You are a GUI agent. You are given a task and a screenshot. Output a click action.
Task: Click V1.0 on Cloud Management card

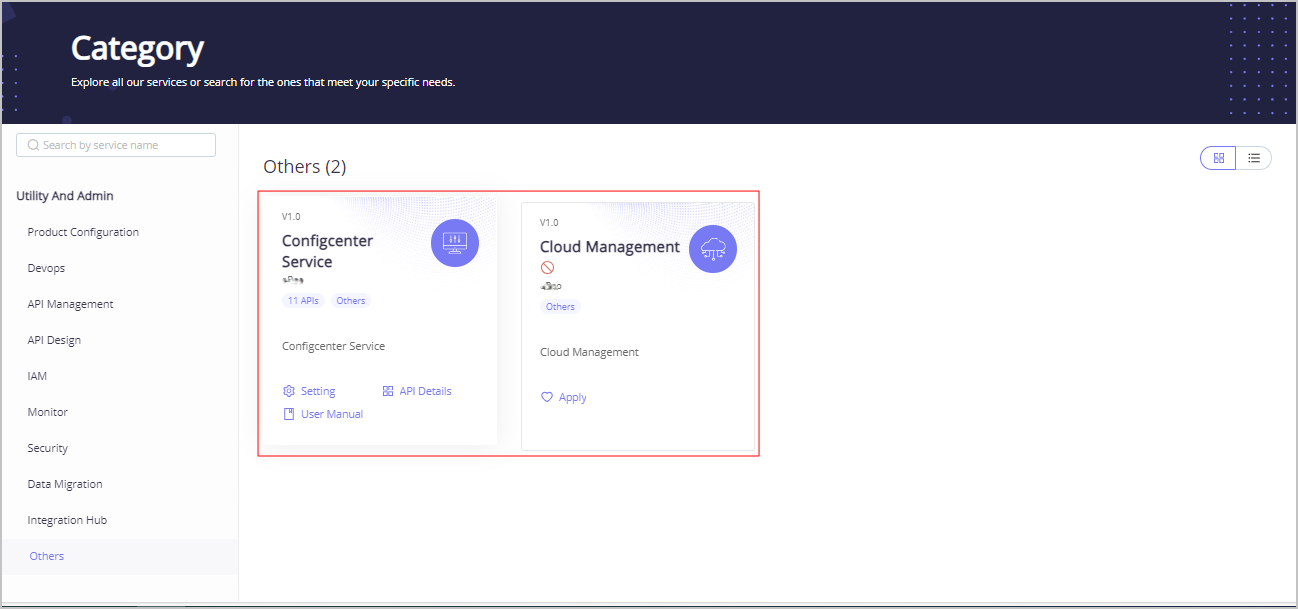coord(549,222)
